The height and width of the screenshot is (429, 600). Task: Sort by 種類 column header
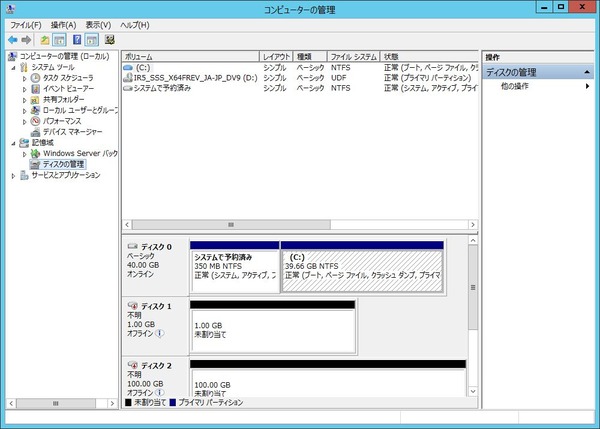point(310,57)
